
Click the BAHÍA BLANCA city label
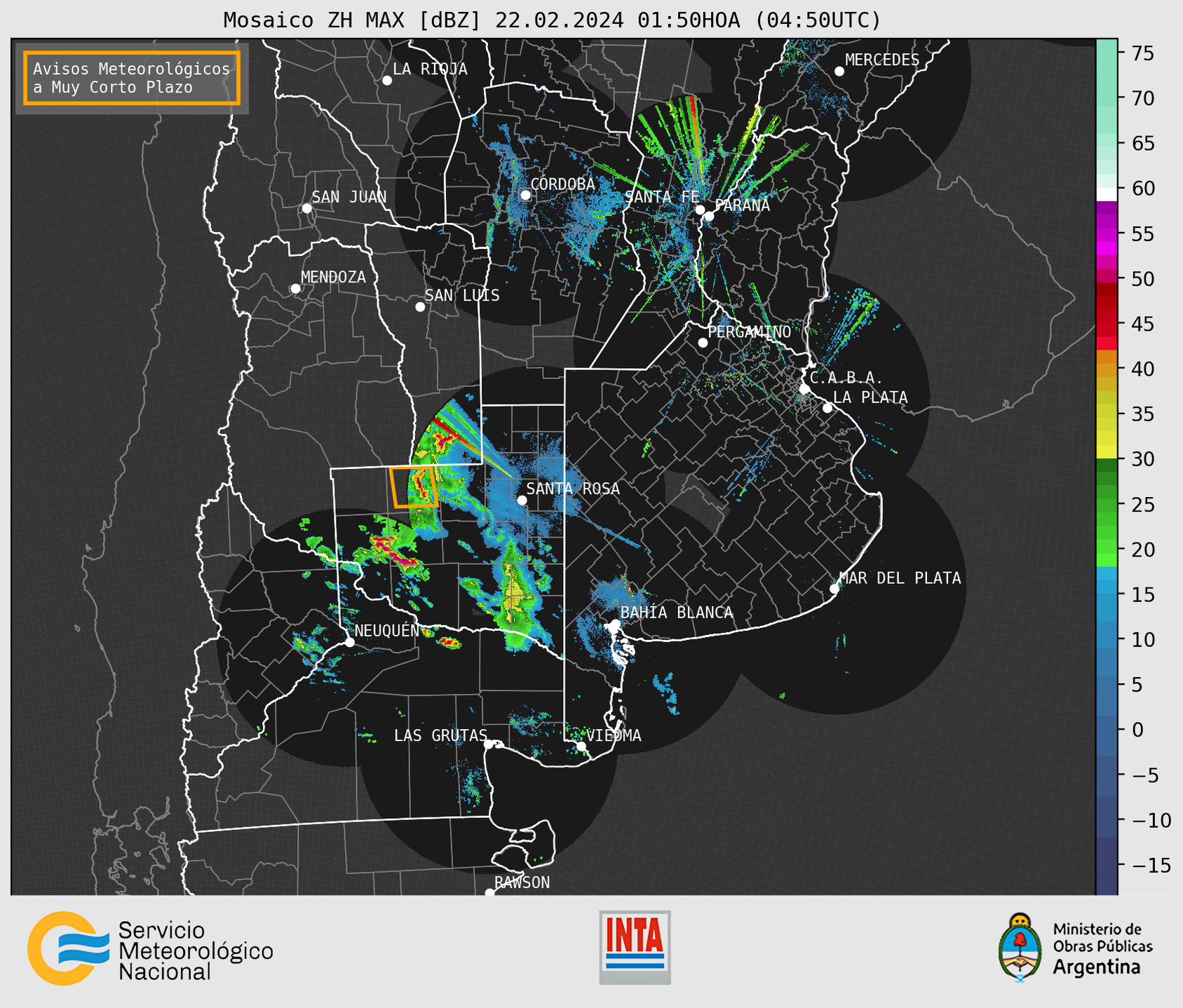(x=677, y=613)
